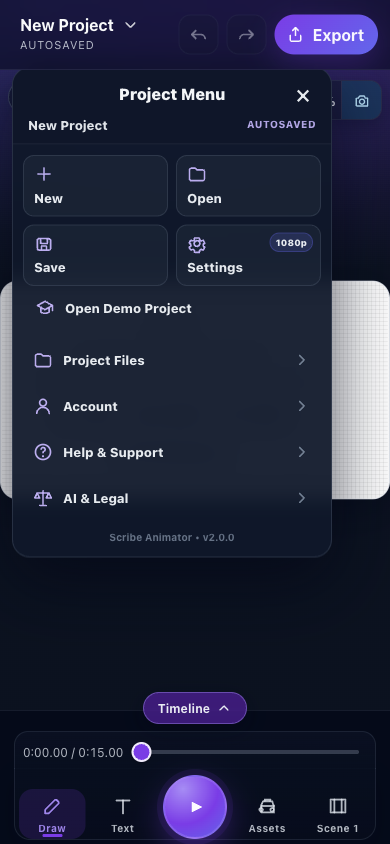Click the timeline playhead scrubber handle

tap(141, 752)
